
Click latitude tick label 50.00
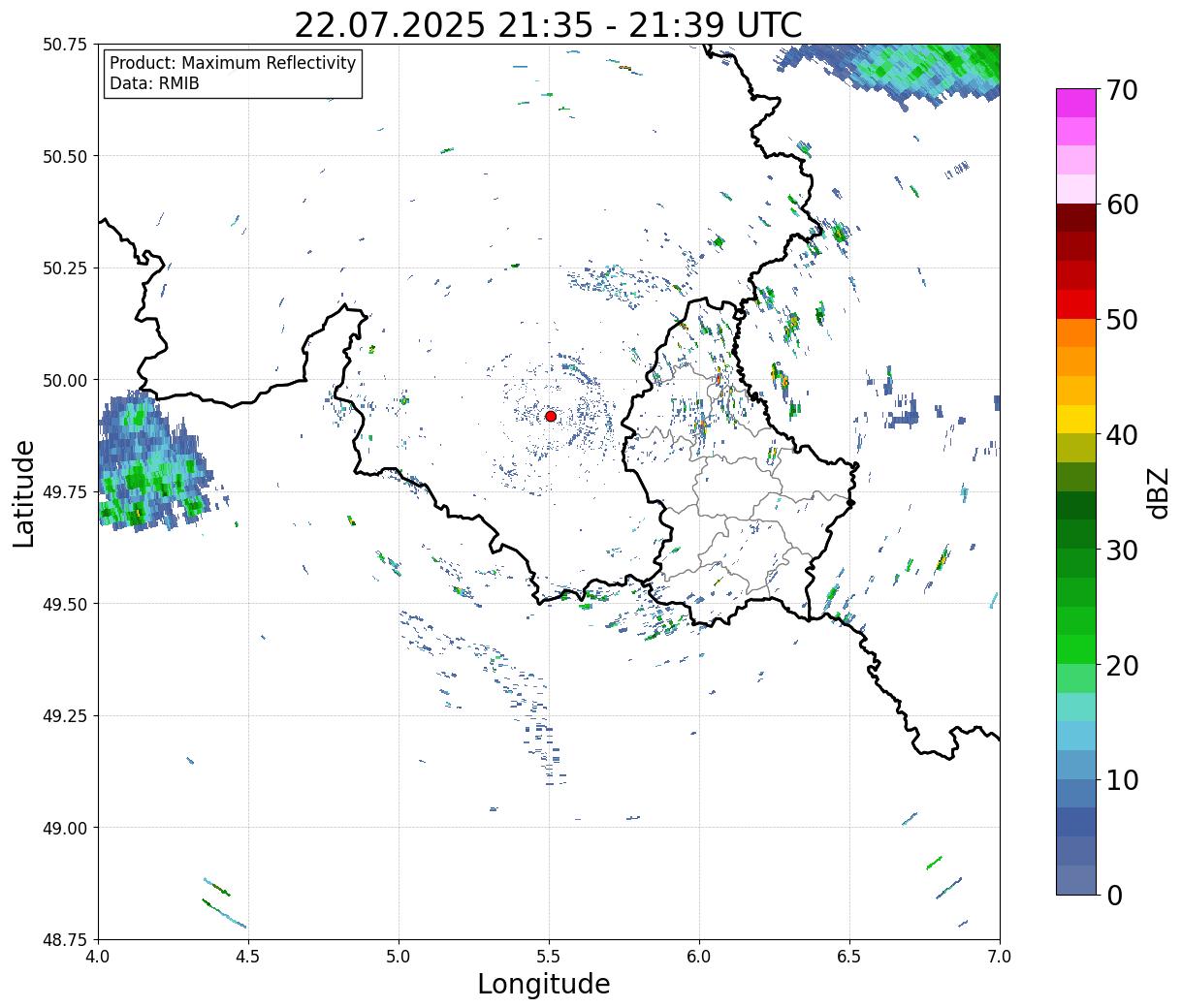pos(66,380)
